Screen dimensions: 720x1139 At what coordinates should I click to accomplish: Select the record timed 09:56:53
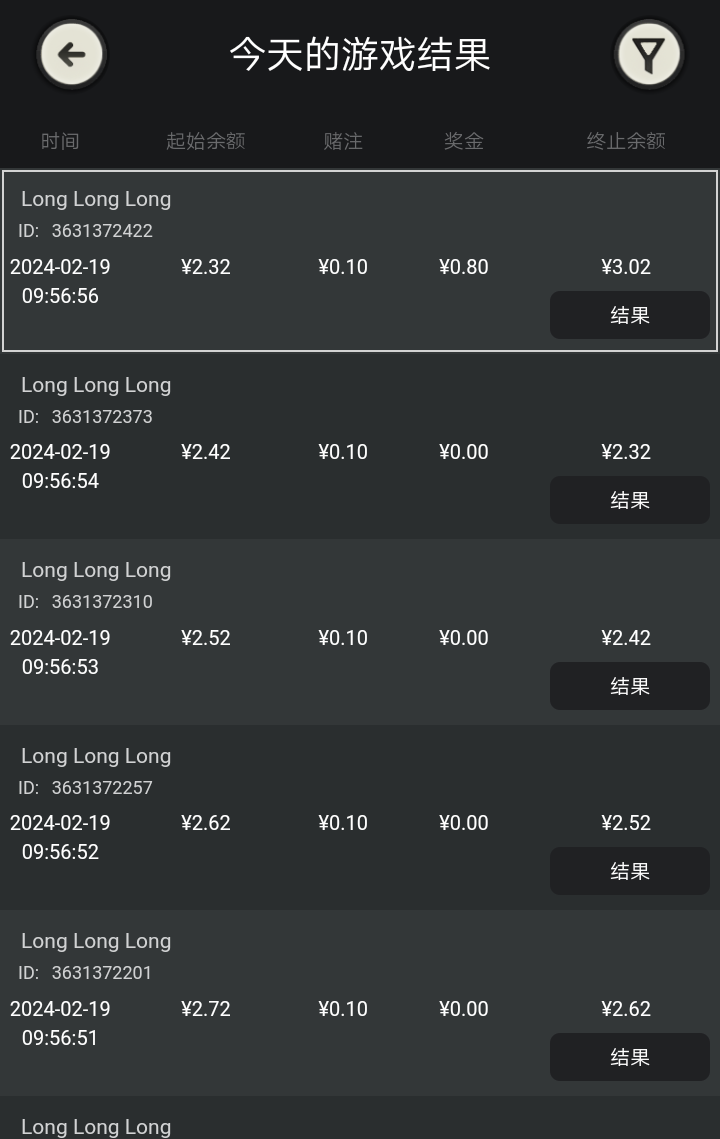[x=360, y=632]
